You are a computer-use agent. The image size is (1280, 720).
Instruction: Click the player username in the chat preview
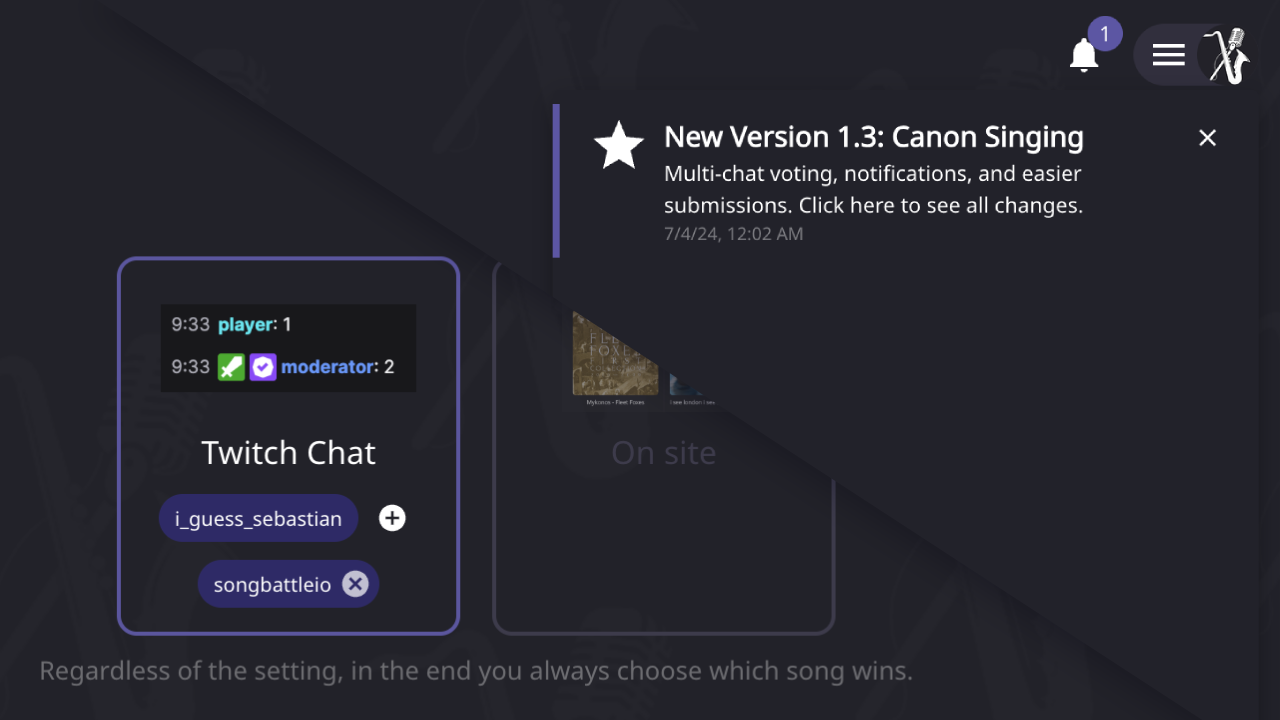point(246,324)
